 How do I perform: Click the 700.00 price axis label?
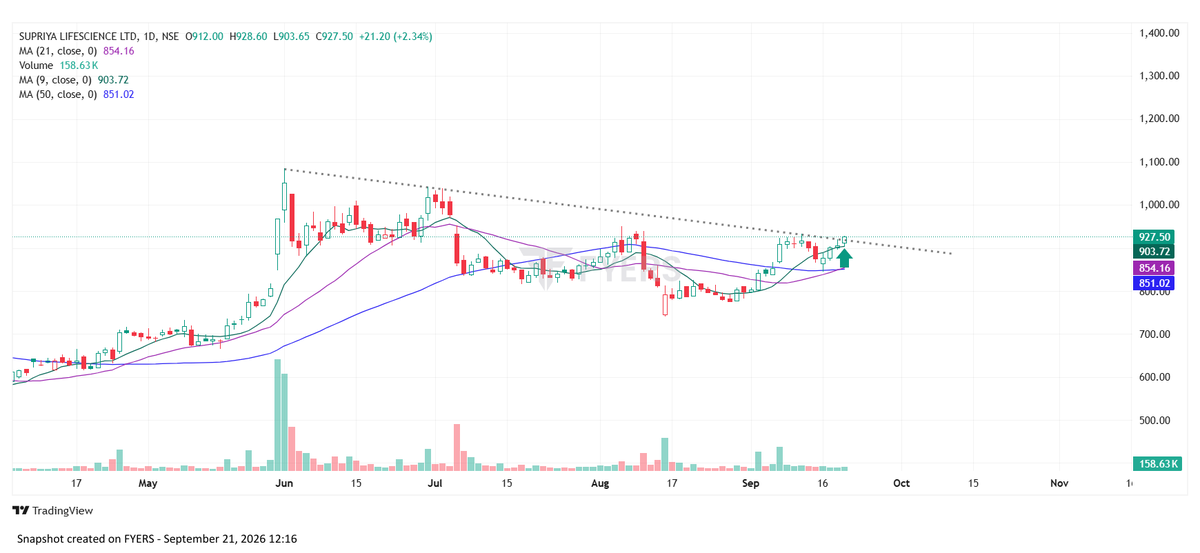[x=1156, y=334]
